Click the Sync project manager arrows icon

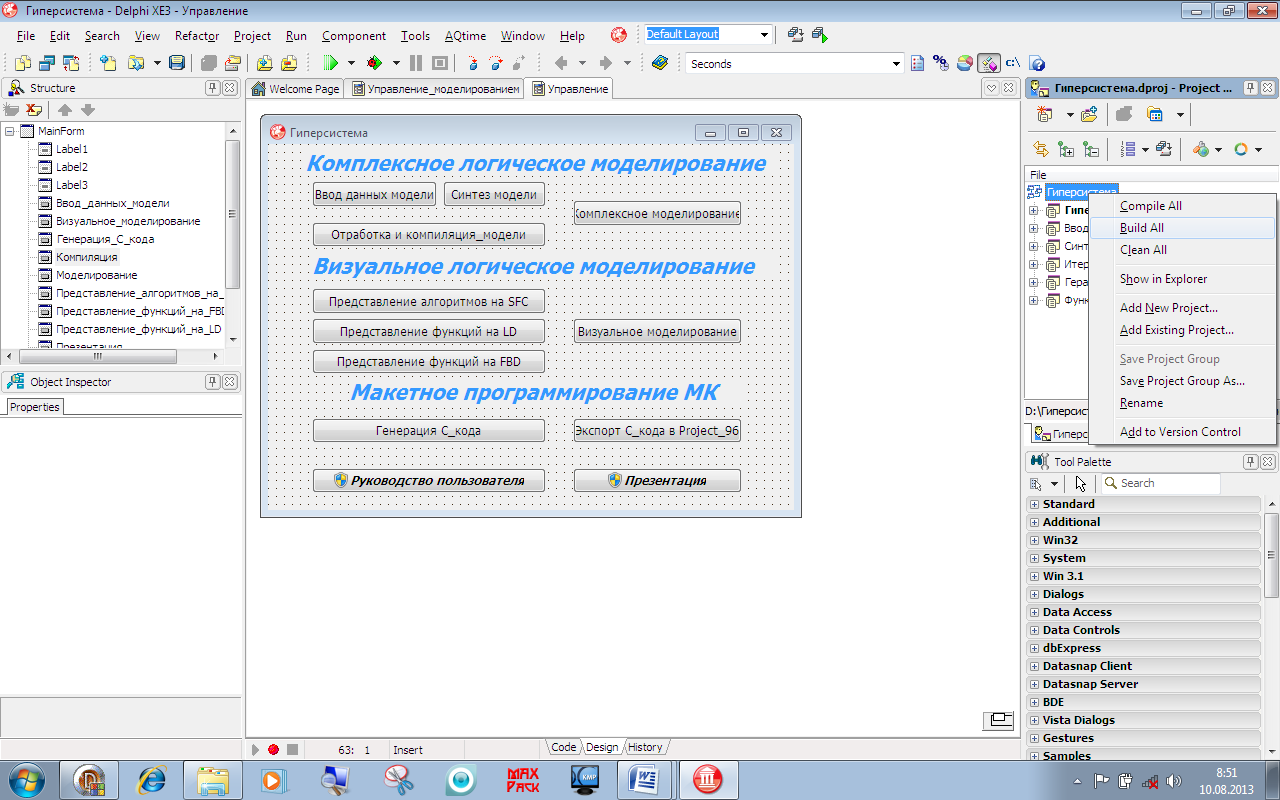click(1041, 149)
